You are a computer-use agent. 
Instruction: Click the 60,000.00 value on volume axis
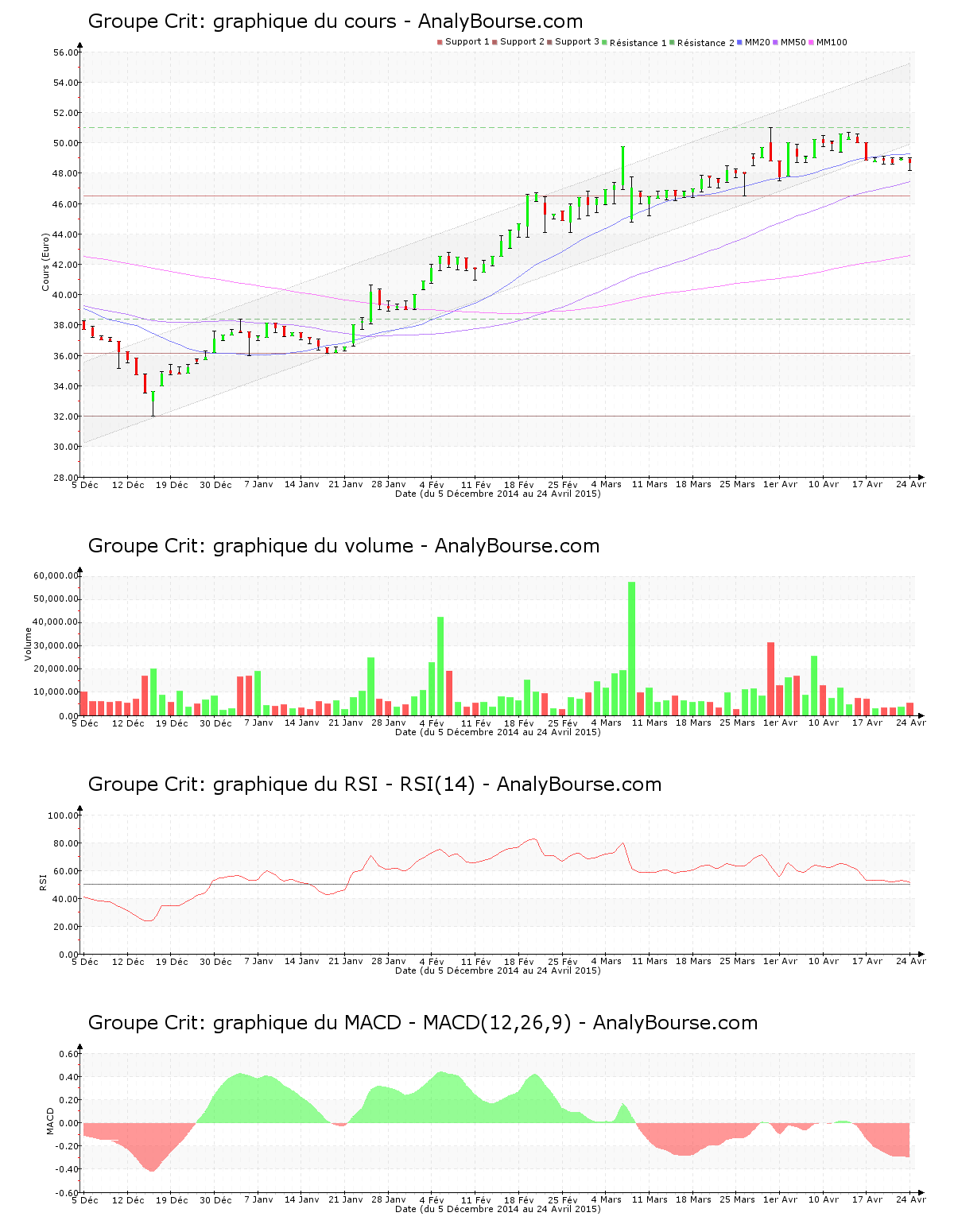pyautogui.click(x=56, y=575)
